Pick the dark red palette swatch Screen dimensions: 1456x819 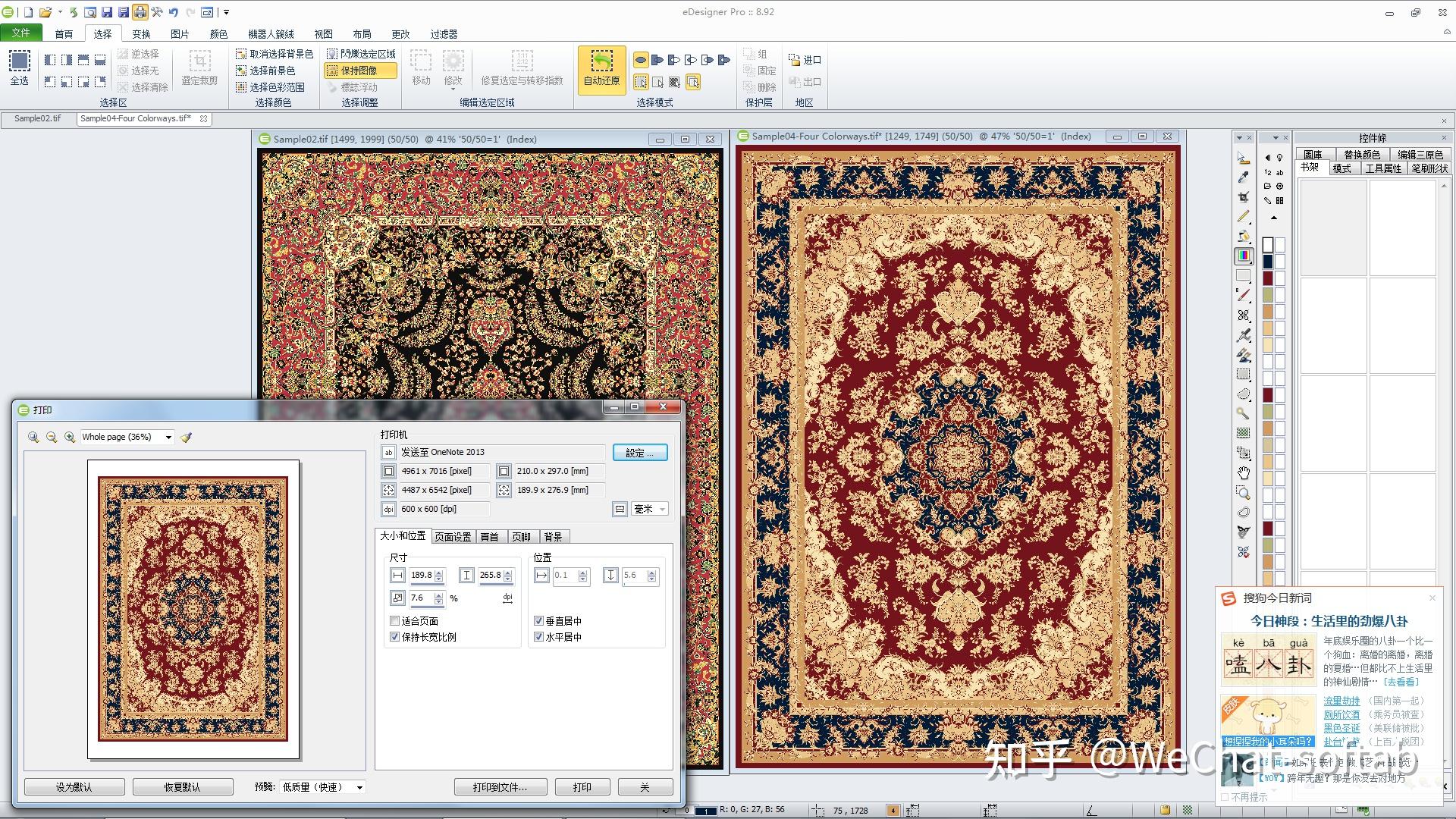tap(1267, 278)
